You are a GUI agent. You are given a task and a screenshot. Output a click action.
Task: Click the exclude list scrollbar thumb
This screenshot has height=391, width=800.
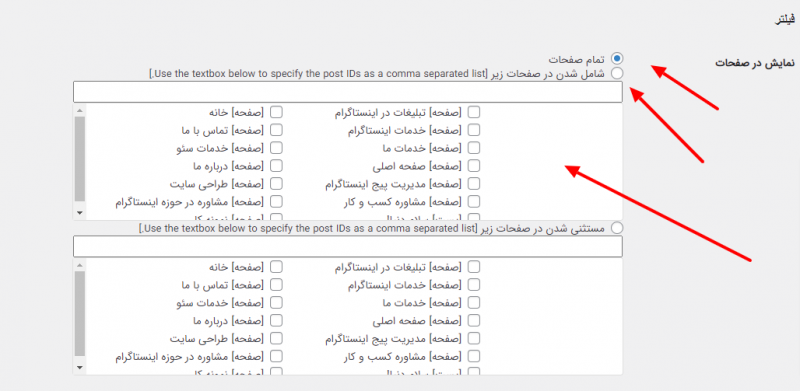pyautogui.click(x=80, y=313)
